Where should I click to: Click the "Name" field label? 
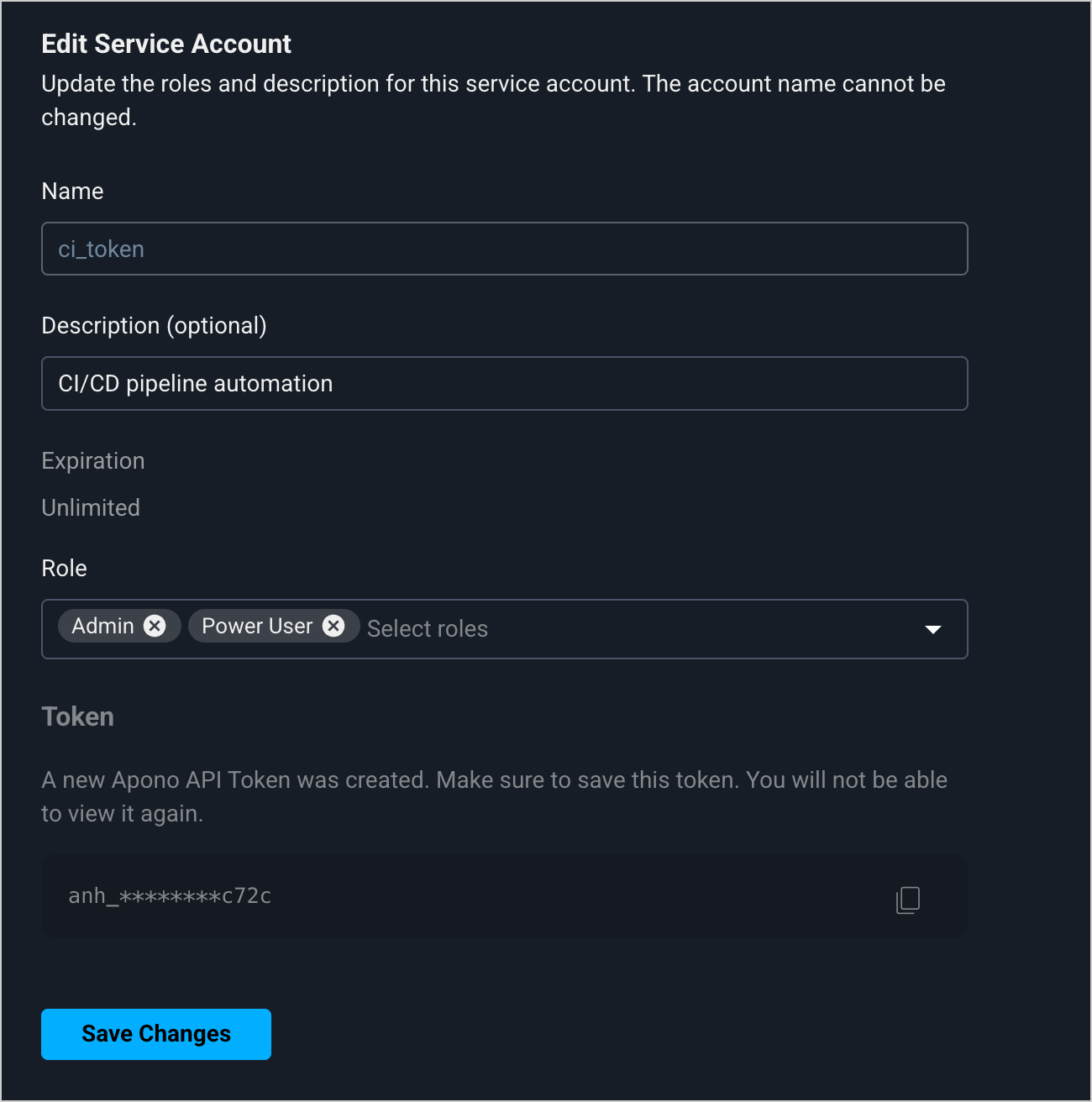click(x=72, y=192)
